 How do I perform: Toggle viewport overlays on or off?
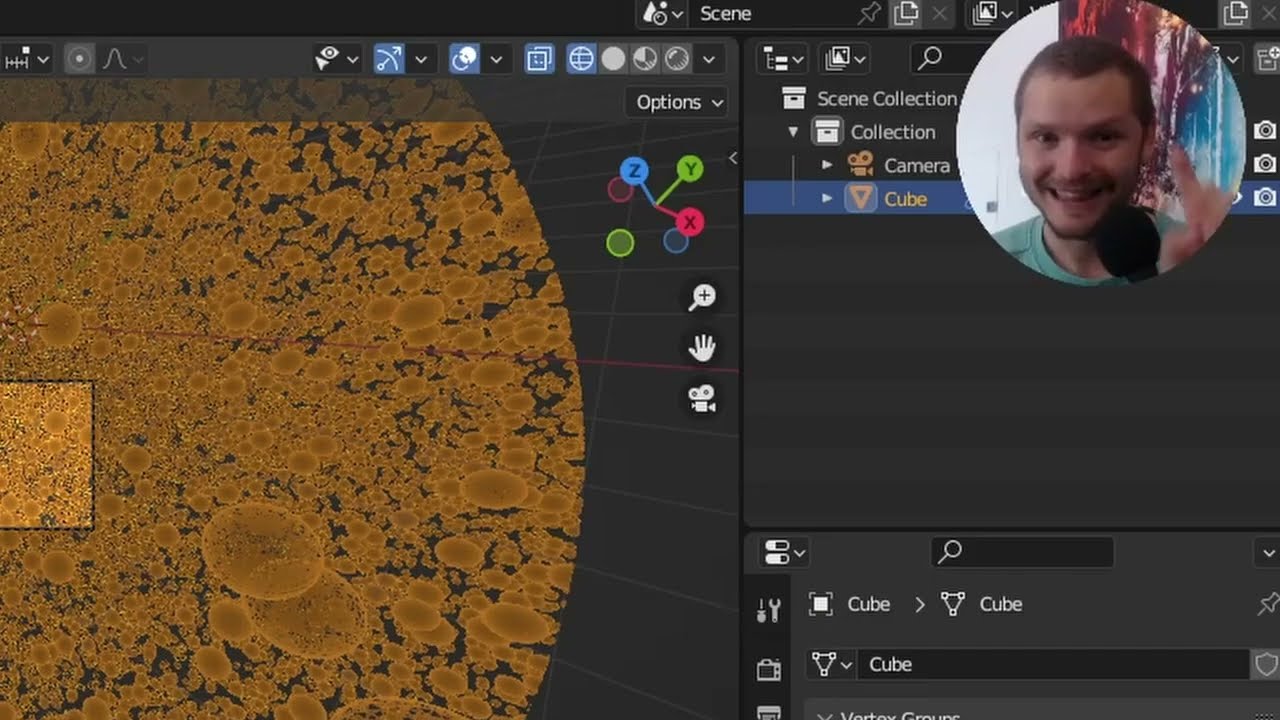click(464, 60)
